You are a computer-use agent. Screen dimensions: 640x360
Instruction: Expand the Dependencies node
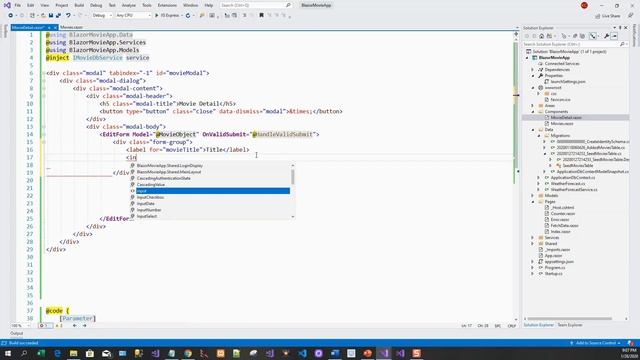[x=533, y=70]
